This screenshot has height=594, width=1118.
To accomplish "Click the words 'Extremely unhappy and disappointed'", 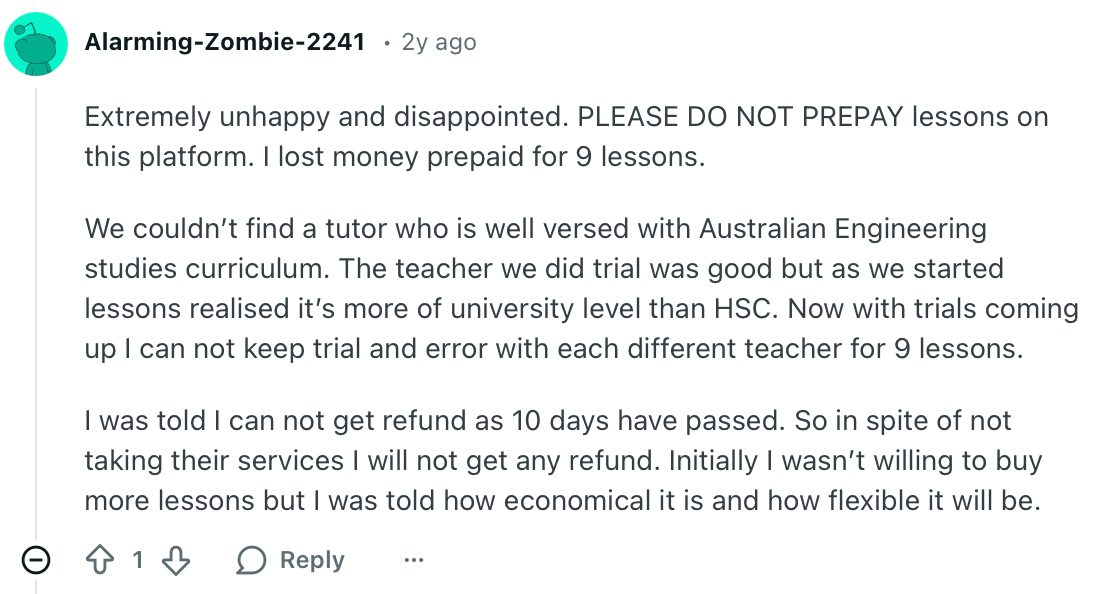I will coord(321,117).
